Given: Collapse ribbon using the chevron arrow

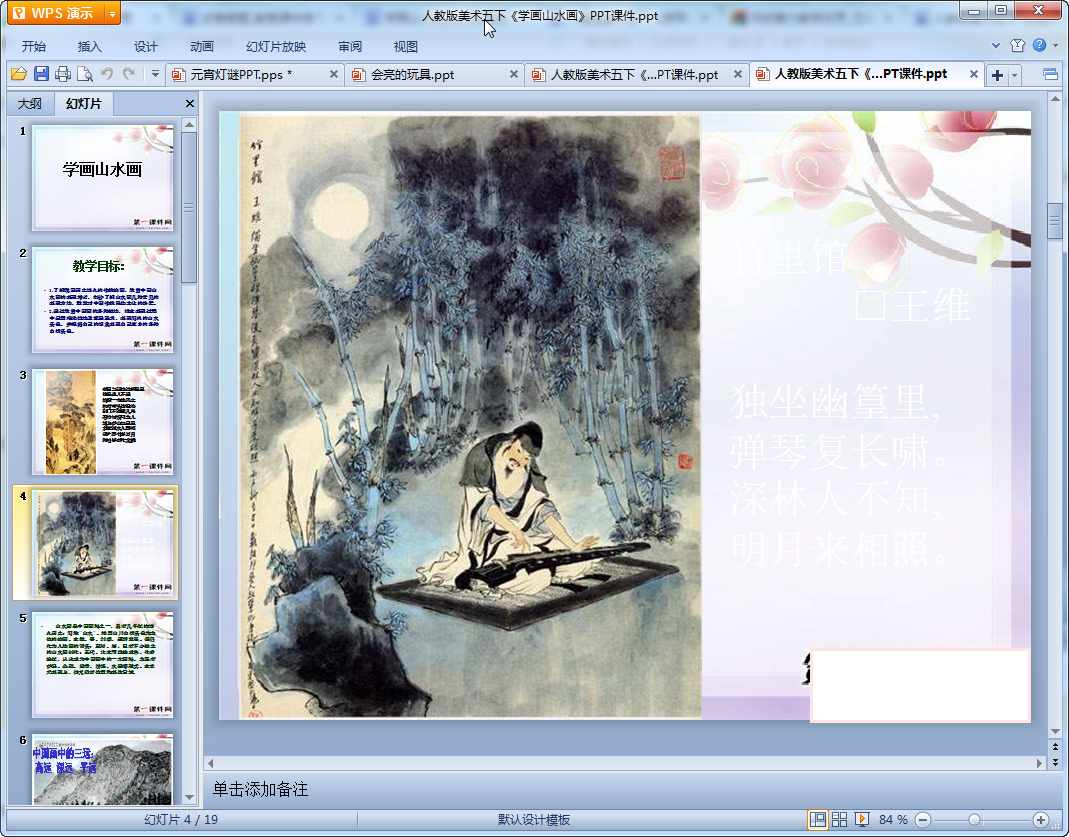Looking at the screenshot, I should [995, 46].
